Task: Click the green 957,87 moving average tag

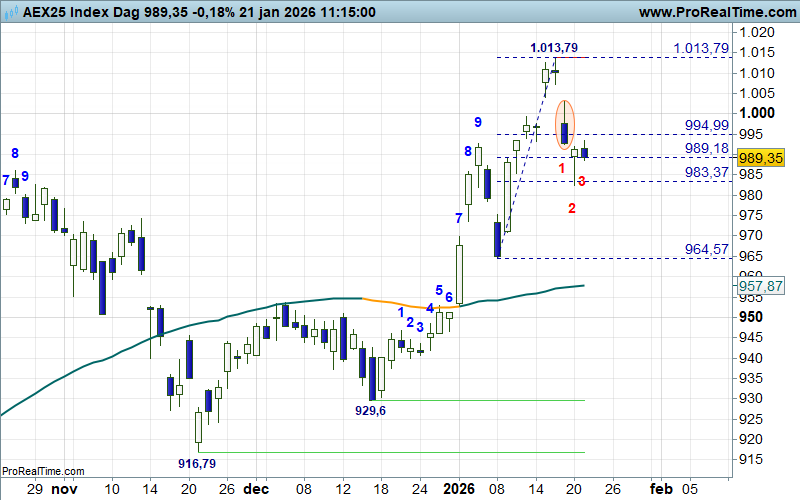Action: coord(760,286)
